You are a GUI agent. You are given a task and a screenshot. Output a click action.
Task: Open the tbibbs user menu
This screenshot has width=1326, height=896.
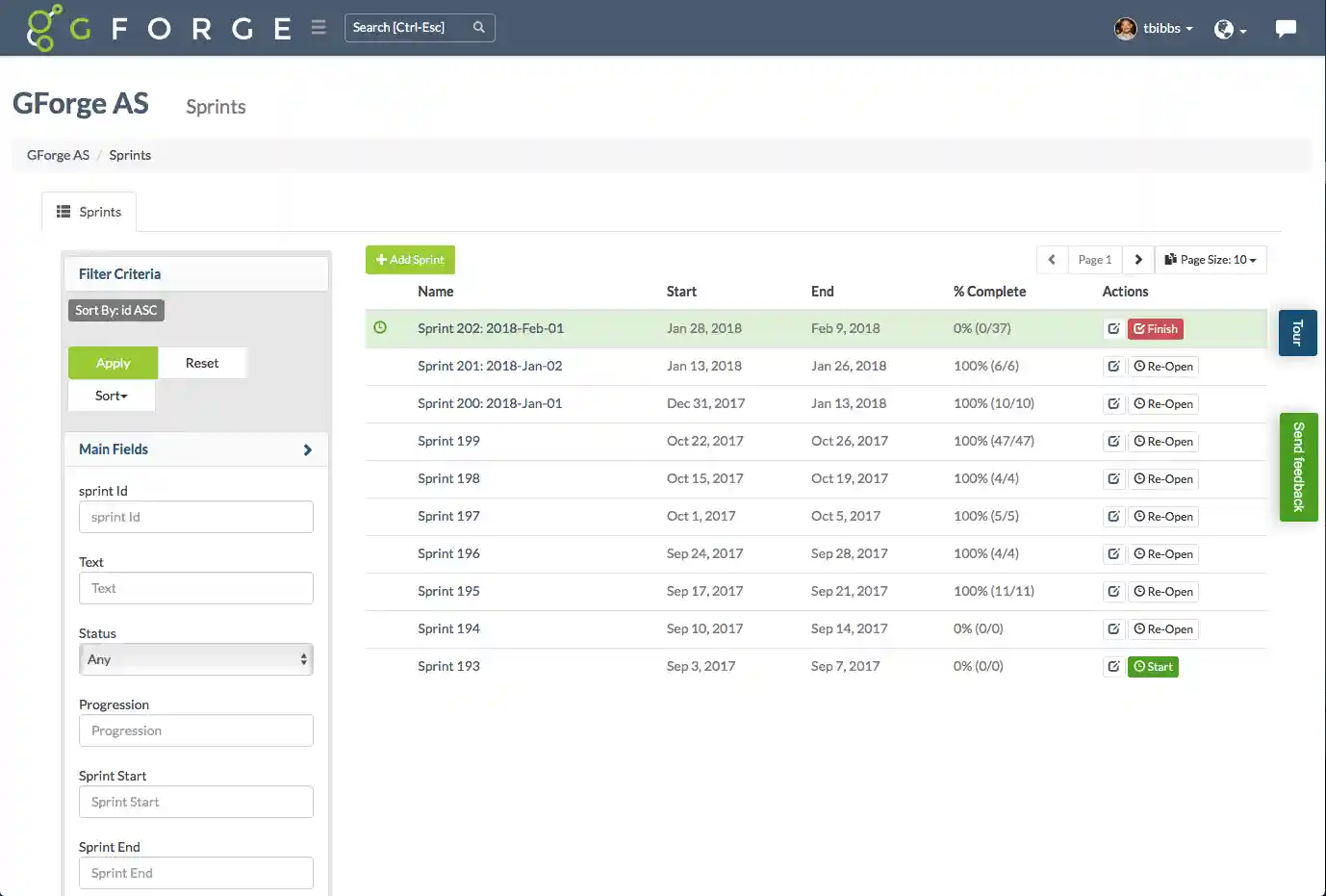click(x=1154, y=28)
